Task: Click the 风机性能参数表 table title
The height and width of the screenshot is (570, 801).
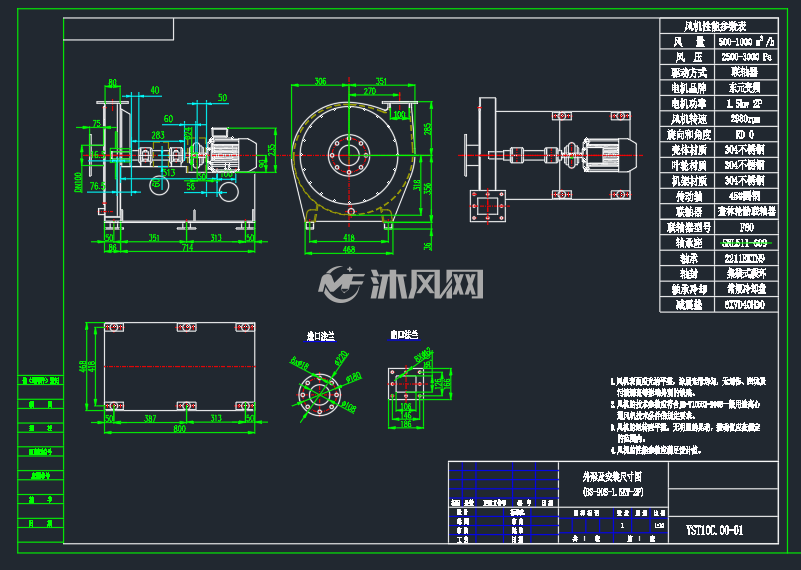Action: tap(715, 27)
